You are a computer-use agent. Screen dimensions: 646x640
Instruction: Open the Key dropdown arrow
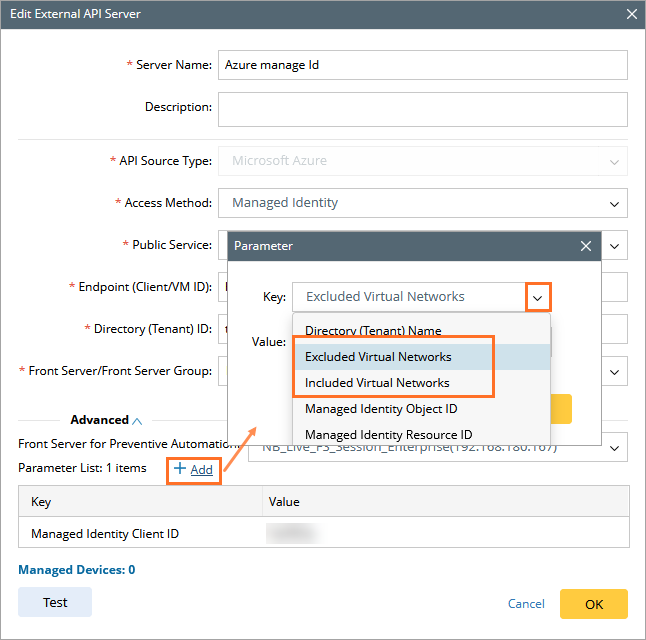pyautogui.click(x=538, y=297)
